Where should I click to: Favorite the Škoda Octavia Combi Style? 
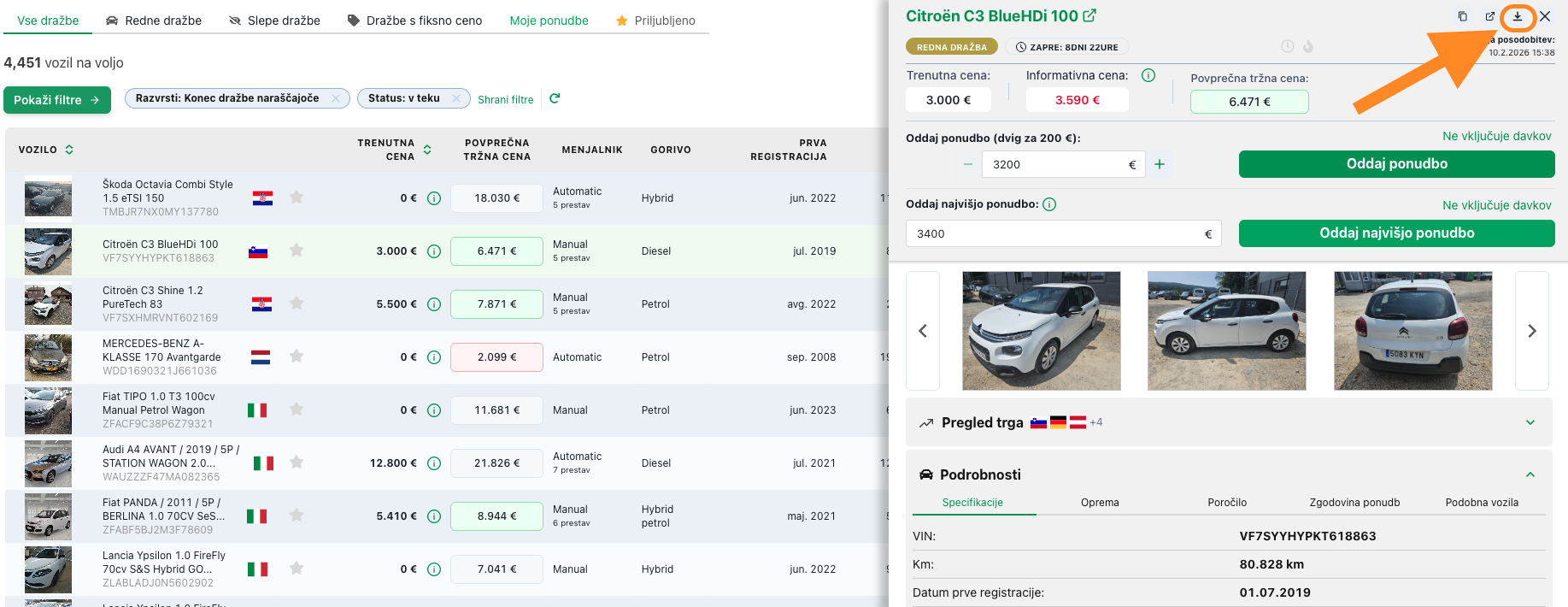pyautogui.click(x=297, y=197)
